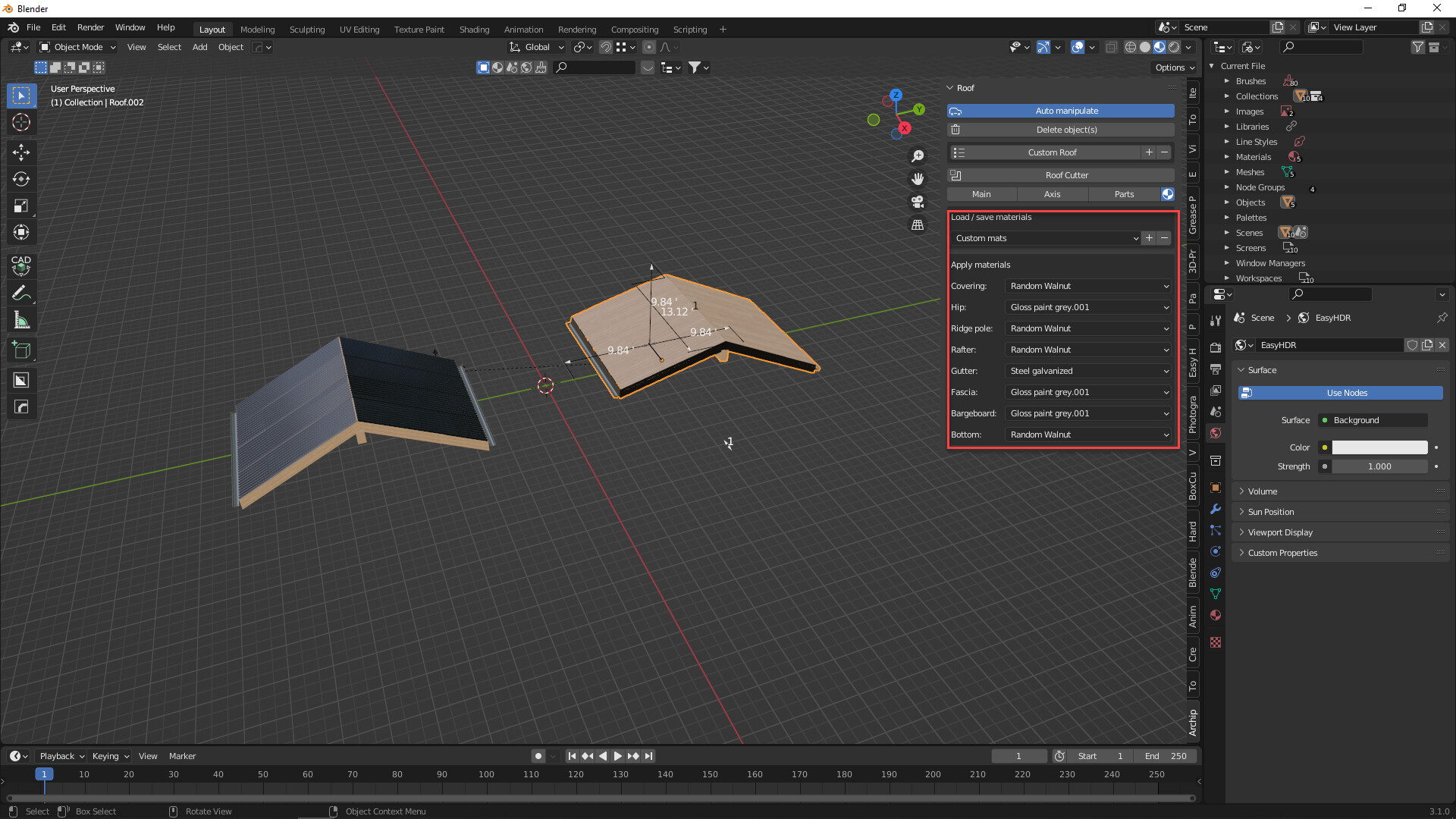
Task: Click the Roof Cutter button
Action: pyautogui.click(x=1061, y=175)
